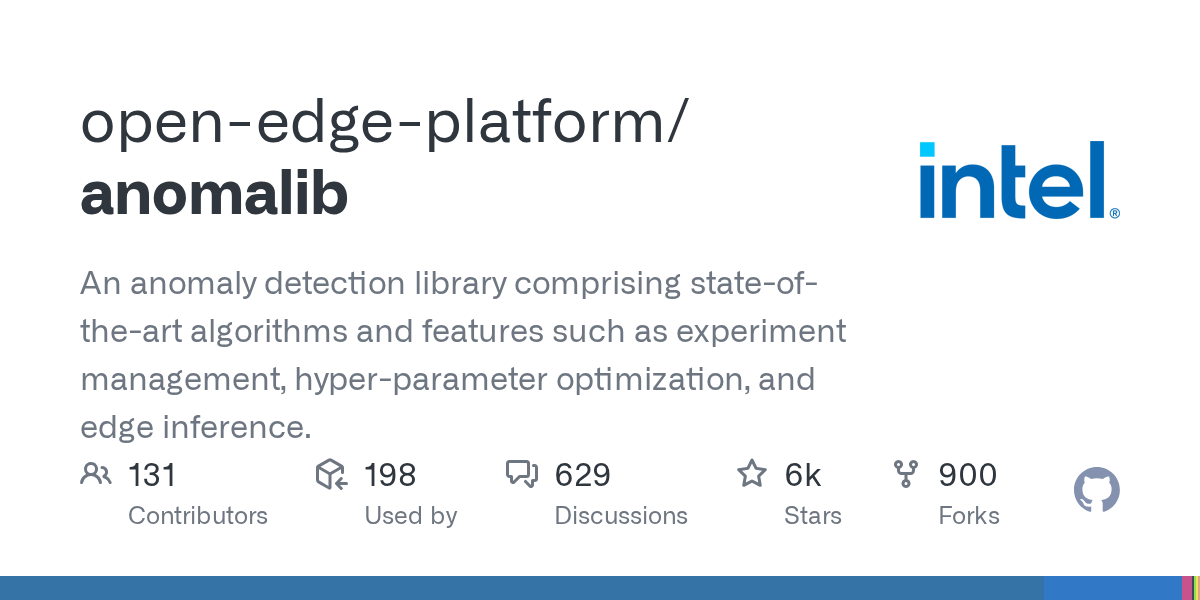The width and height of the screenshot is (1200, 600).
Task: Click the Discussions label text
Action: click(x=621, y=516)
